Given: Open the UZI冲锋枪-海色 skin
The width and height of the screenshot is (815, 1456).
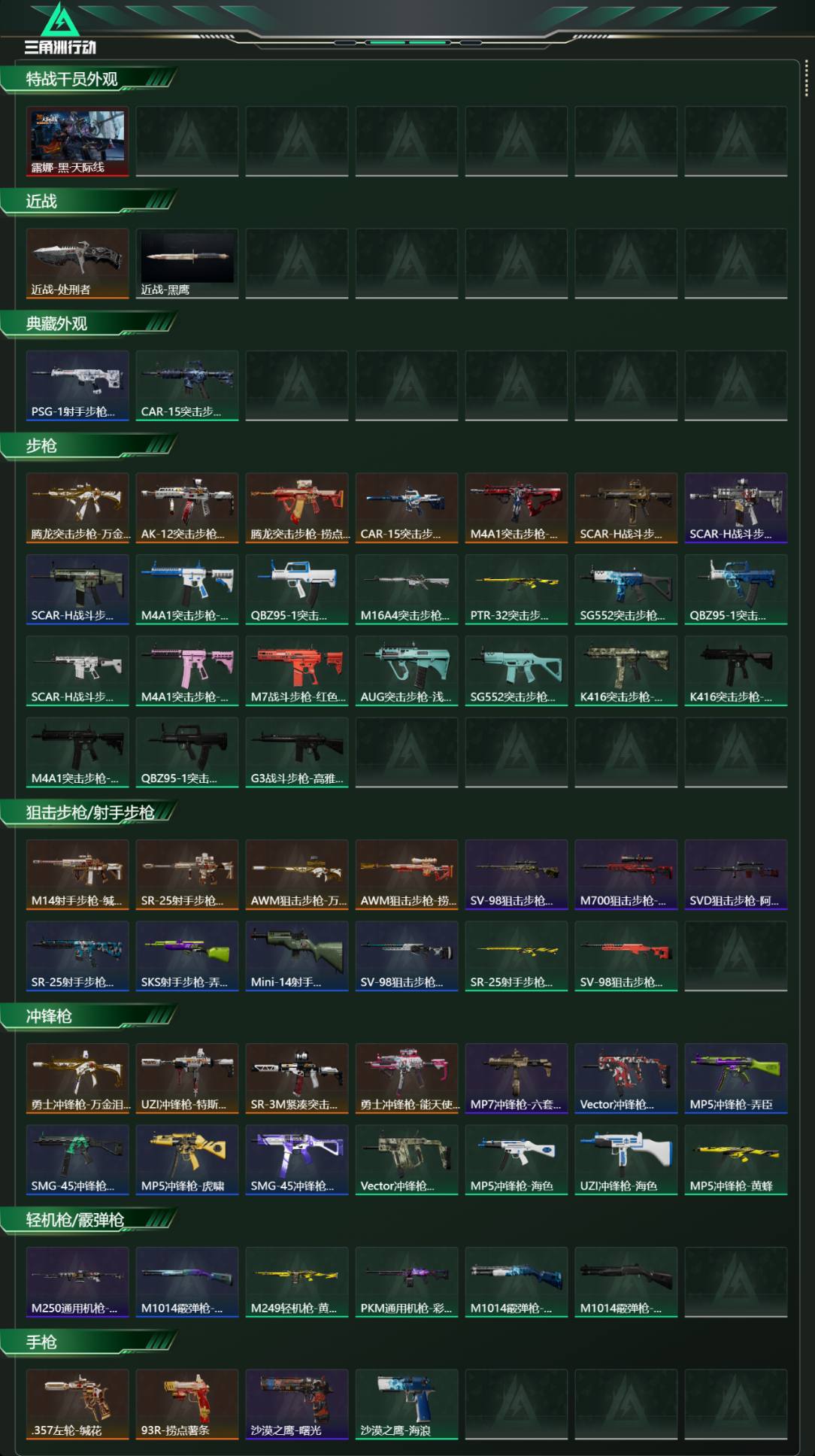Looking at the screenshot, I should (x=626, y=1160).
